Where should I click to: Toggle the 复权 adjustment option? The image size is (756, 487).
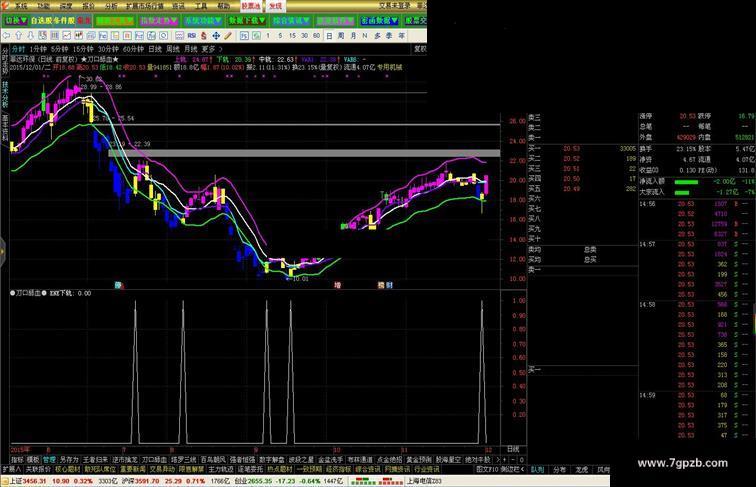click(x=420, y=49)
